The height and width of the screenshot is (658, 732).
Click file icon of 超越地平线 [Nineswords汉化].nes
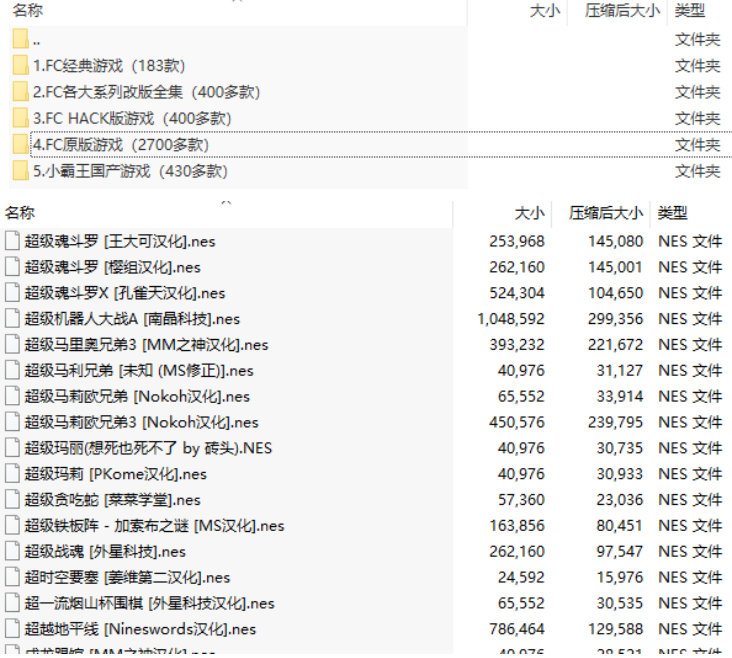(x=12, y=629)
